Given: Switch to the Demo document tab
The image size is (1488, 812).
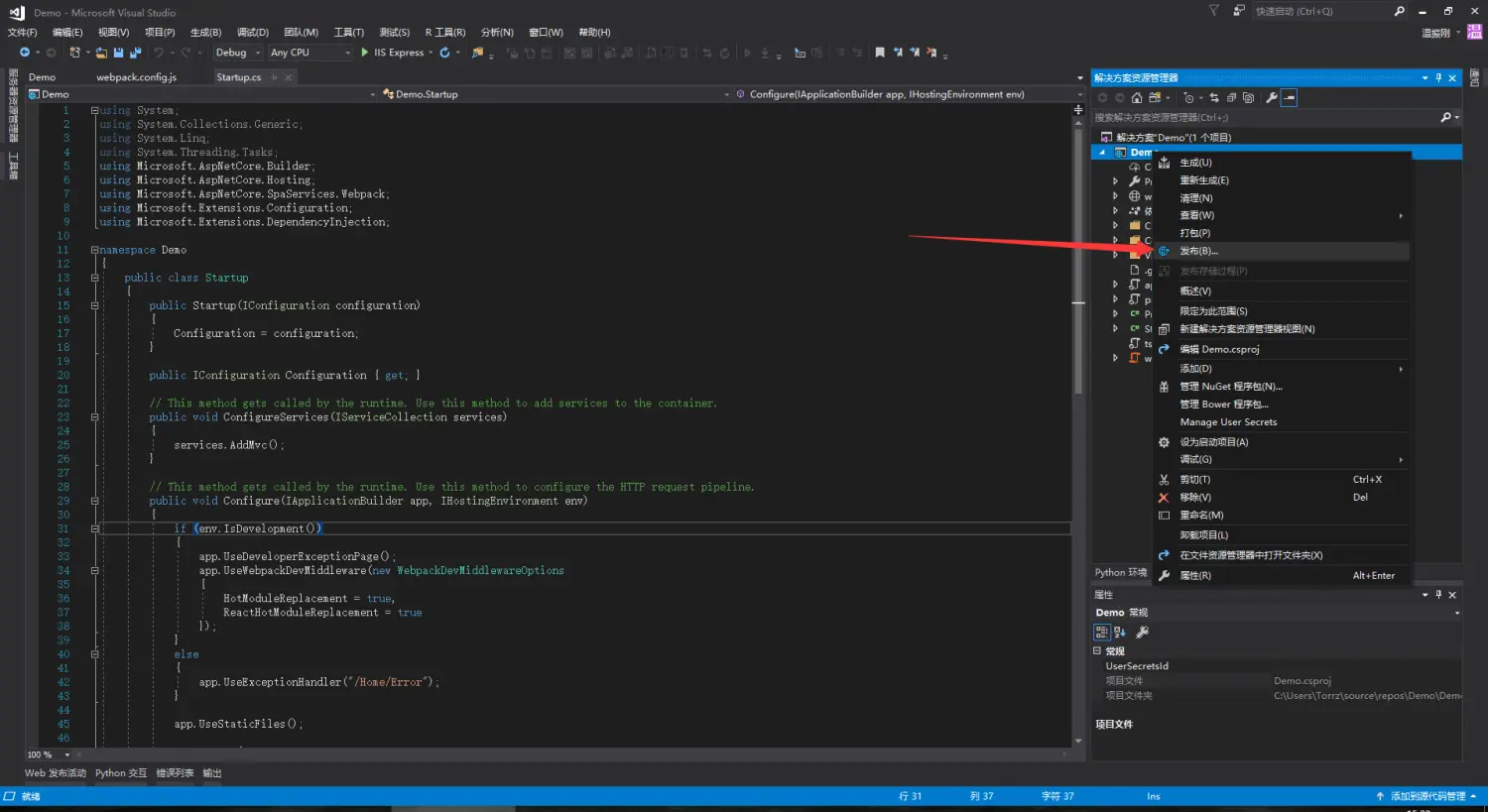Looking at the screenshot, I should coord(43,77).
